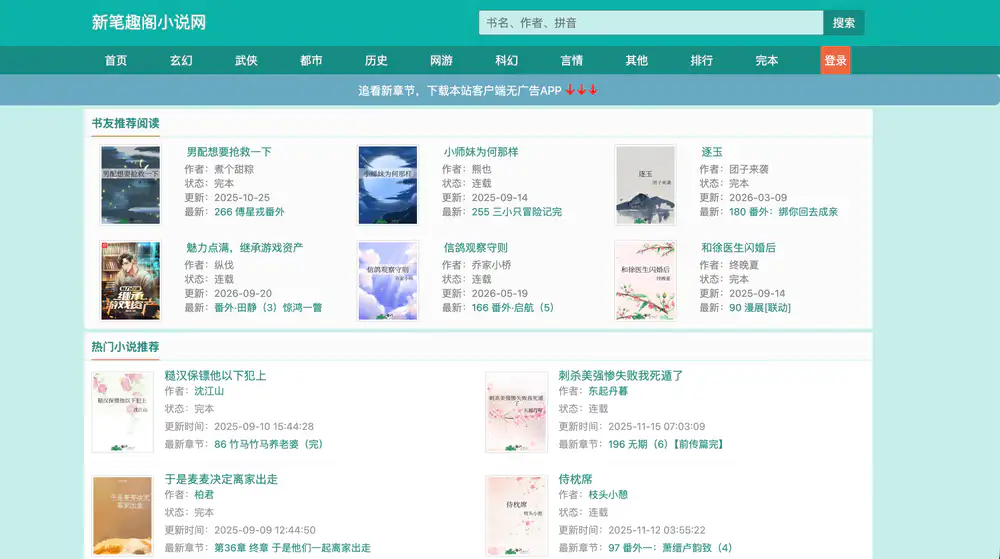
Task: Open book title 侍枕席
Action: tap(575, 479)
